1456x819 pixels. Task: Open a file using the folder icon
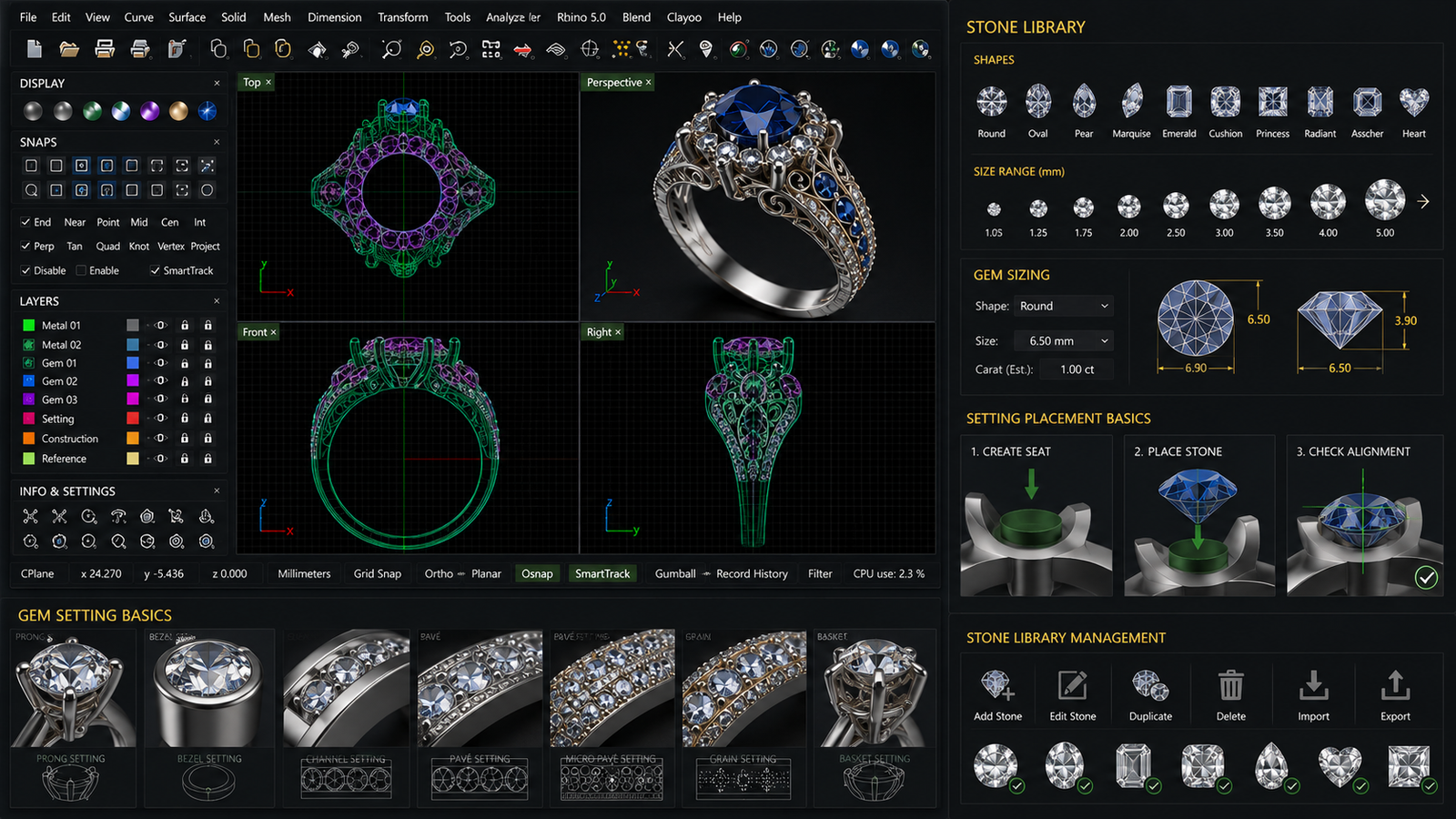click(x=69, y=49)
